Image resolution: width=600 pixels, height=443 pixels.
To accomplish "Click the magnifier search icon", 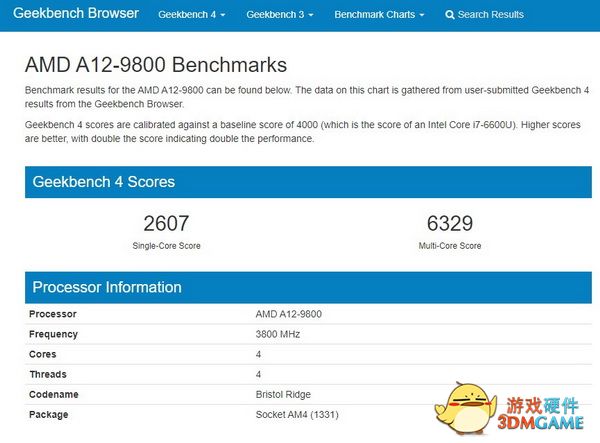I will pyautogui.click(x=450, y=15).
